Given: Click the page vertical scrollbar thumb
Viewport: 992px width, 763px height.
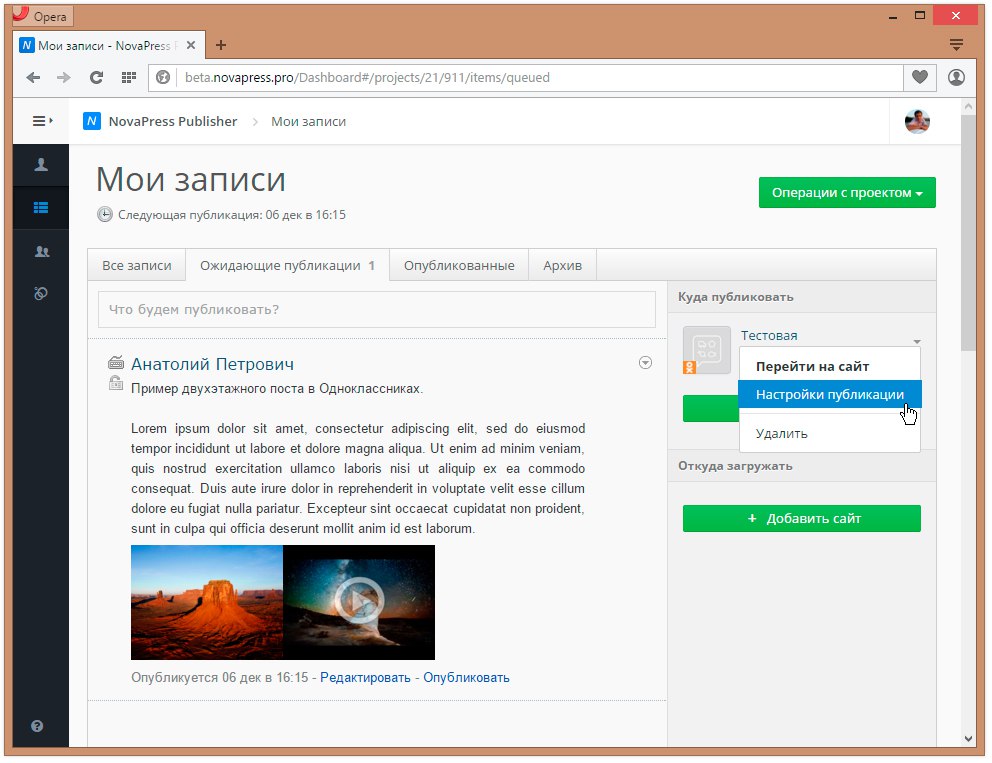Looking at the screenshot, I should (x=968, y=233).
